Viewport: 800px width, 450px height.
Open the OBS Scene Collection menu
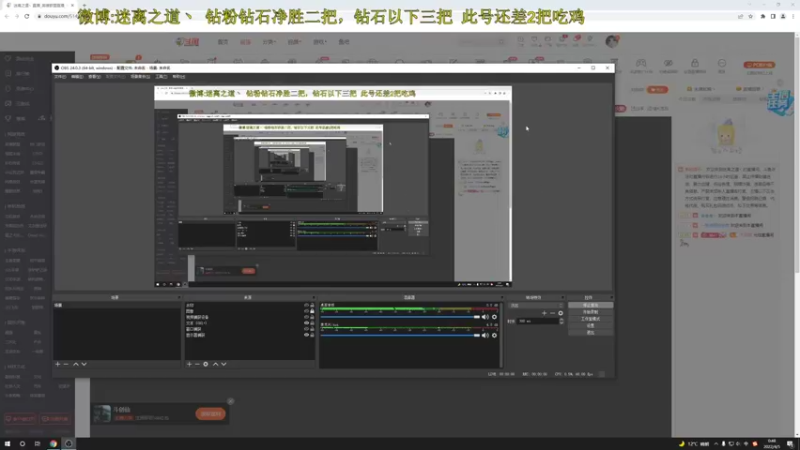coord(140,77)
